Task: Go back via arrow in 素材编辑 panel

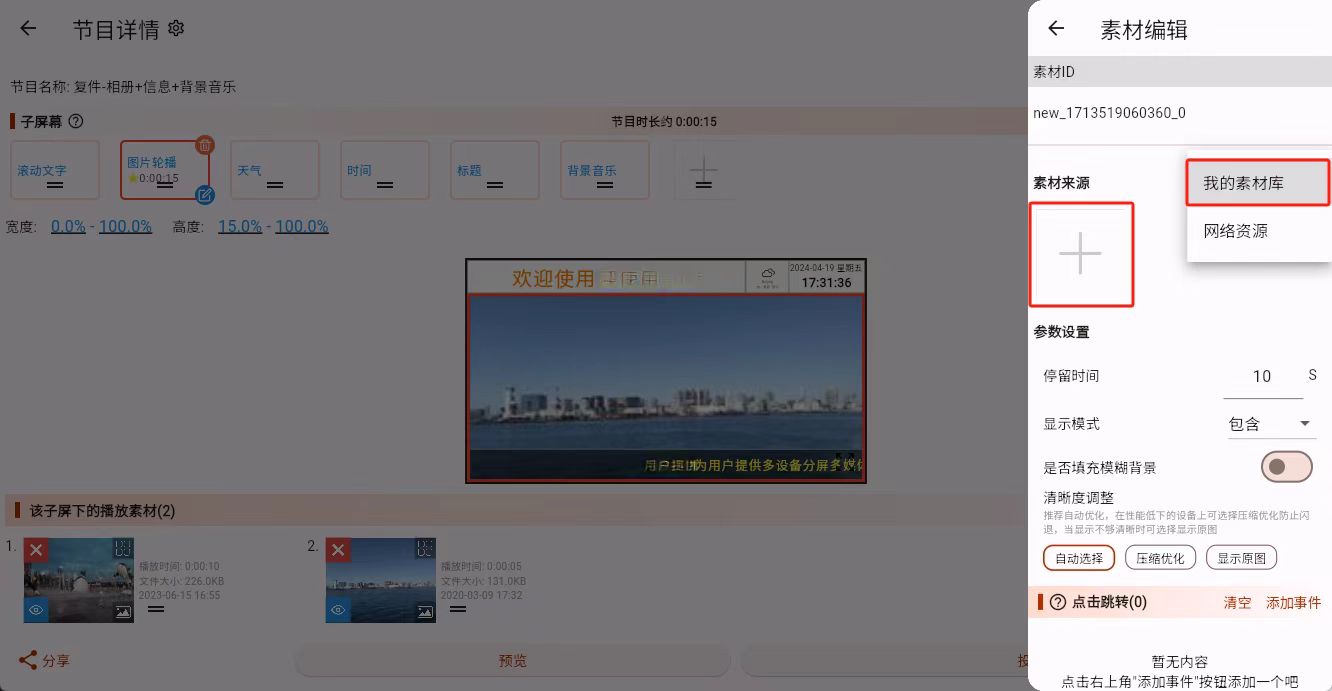Action: pyautogui.click(x=1056, y=29)
